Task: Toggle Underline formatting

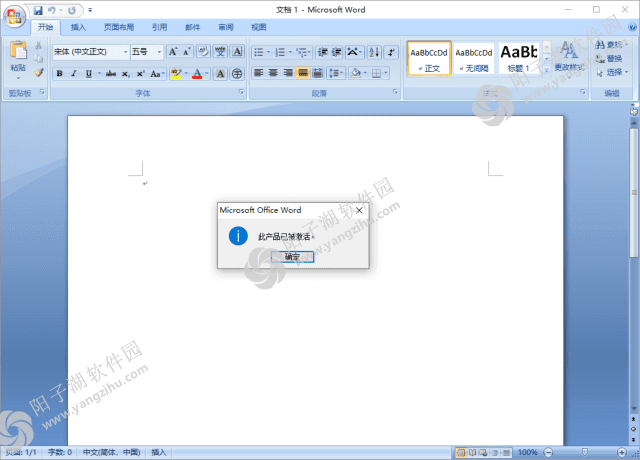Action: 89,73
